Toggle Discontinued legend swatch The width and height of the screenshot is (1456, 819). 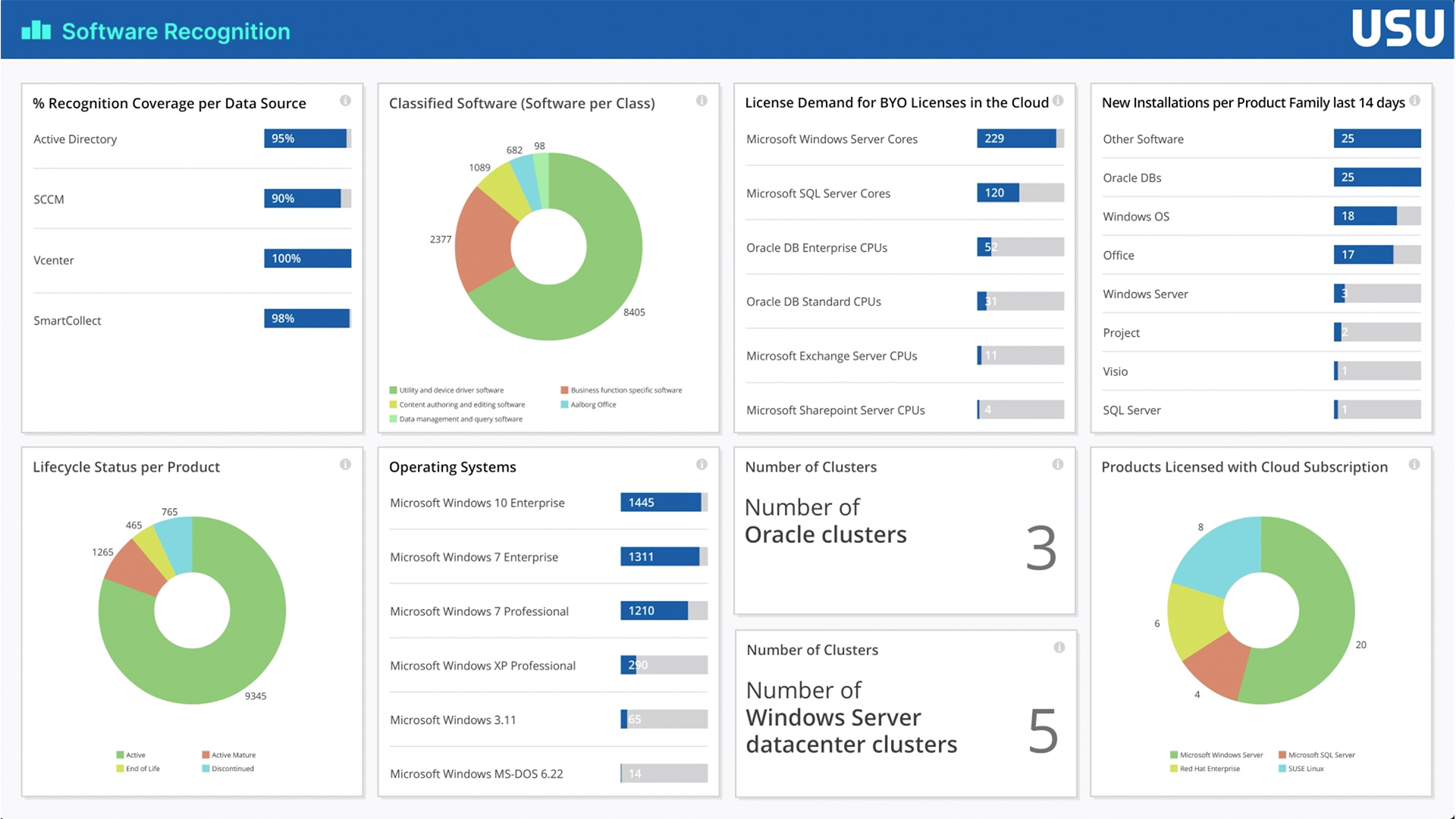point(206,769)
